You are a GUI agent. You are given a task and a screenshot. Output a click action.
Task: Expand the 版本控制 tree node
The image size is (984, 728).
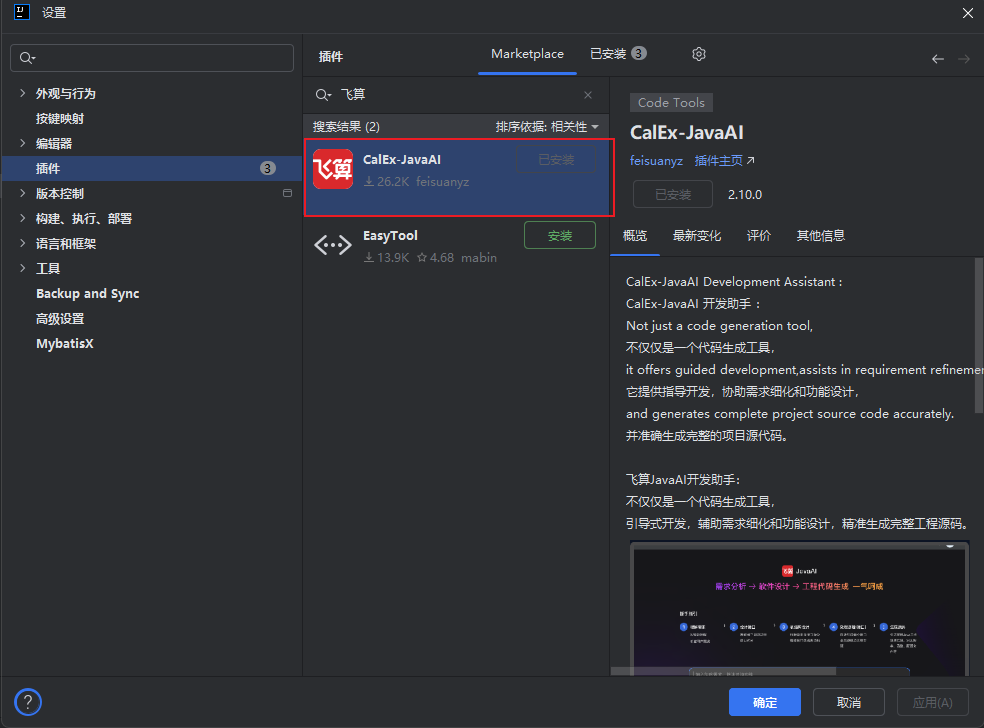[23, 193]
